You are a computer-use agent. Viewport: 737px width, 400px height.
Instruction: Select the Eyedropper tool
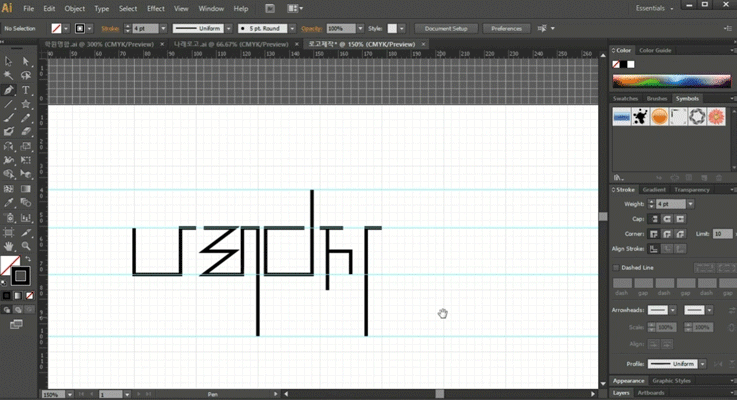click(x=8, y=203)
